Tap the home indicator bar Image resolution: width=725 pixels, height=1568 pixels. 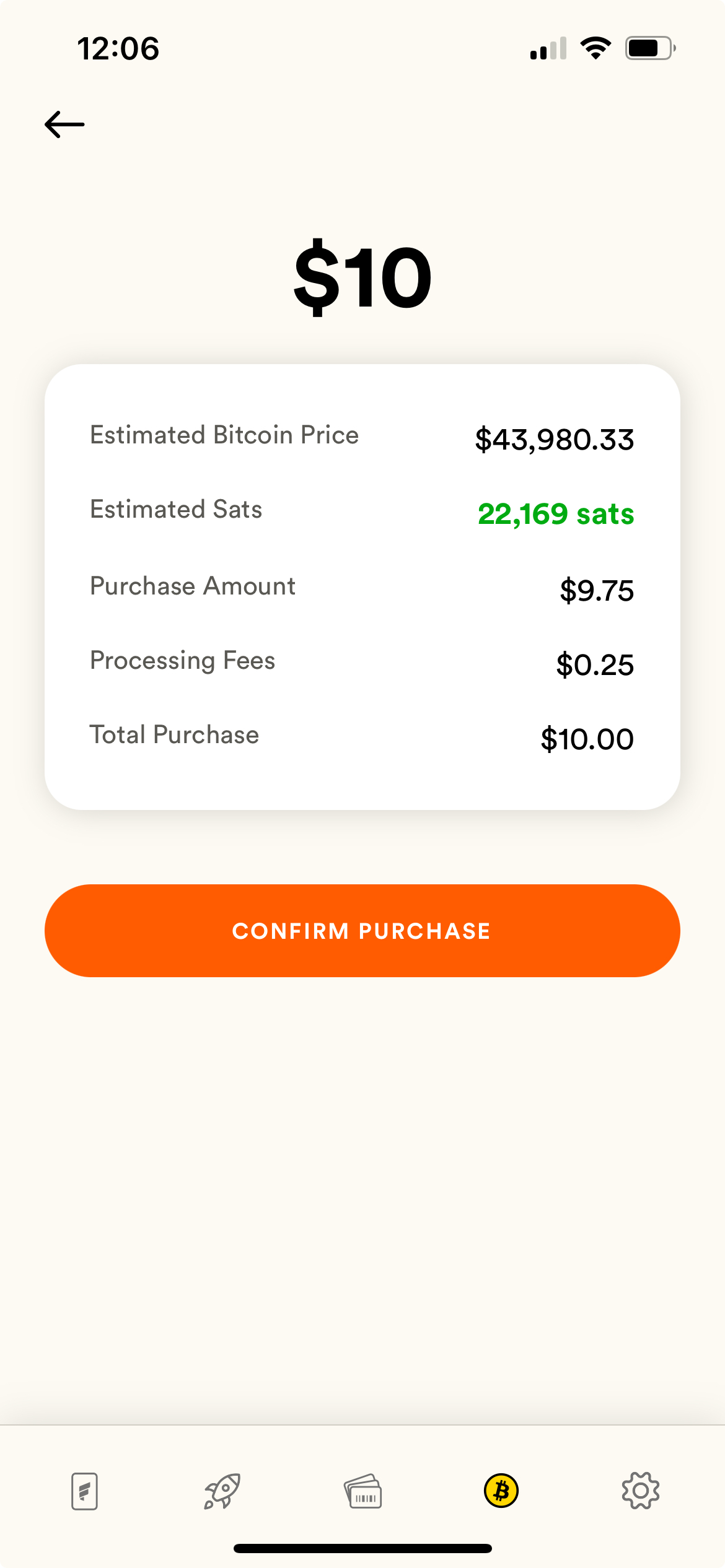(x=362, y=1548)
